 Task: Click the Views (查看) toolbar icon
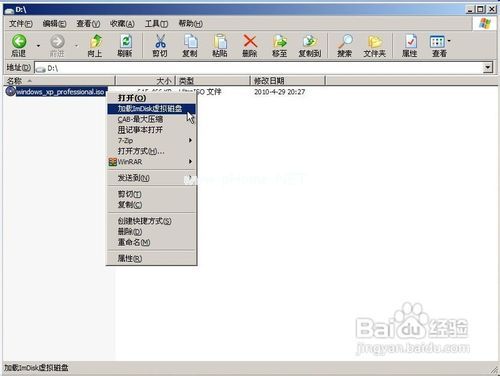pyautogui.click(x=437, y=42)
